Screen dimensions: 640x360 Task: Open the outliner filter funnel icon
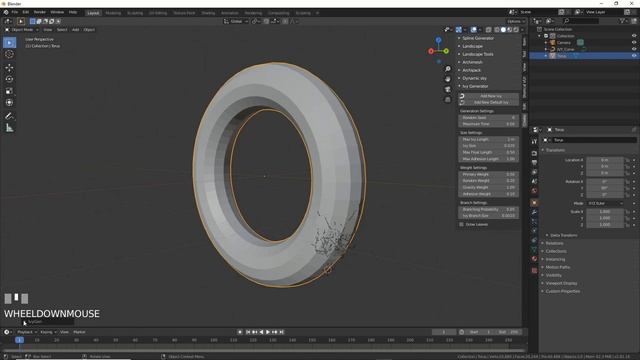(x=622, y=20)
